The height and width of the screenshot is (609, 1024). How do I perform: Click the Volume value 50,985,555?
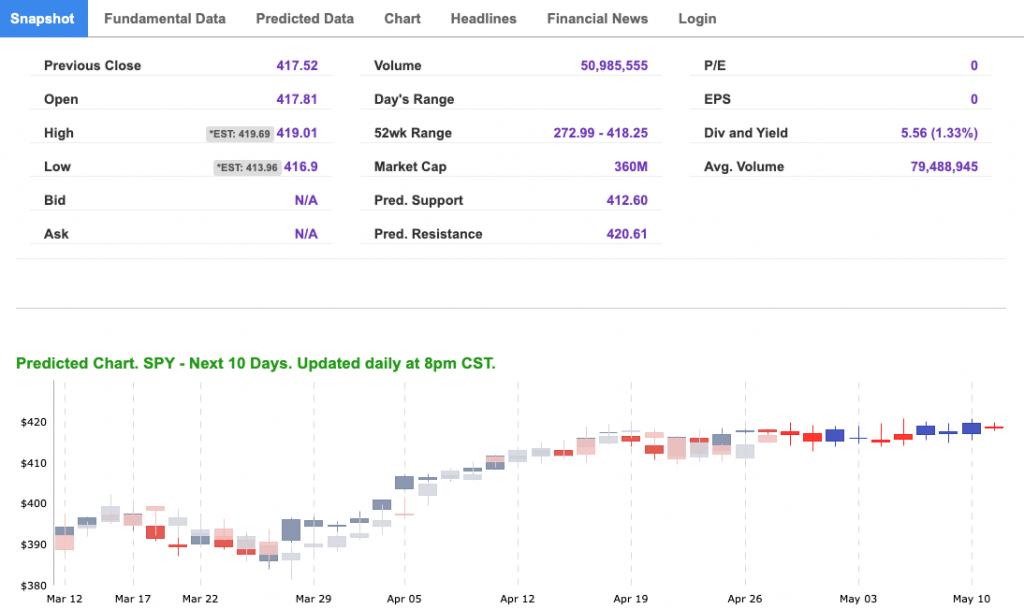point(614,66)
